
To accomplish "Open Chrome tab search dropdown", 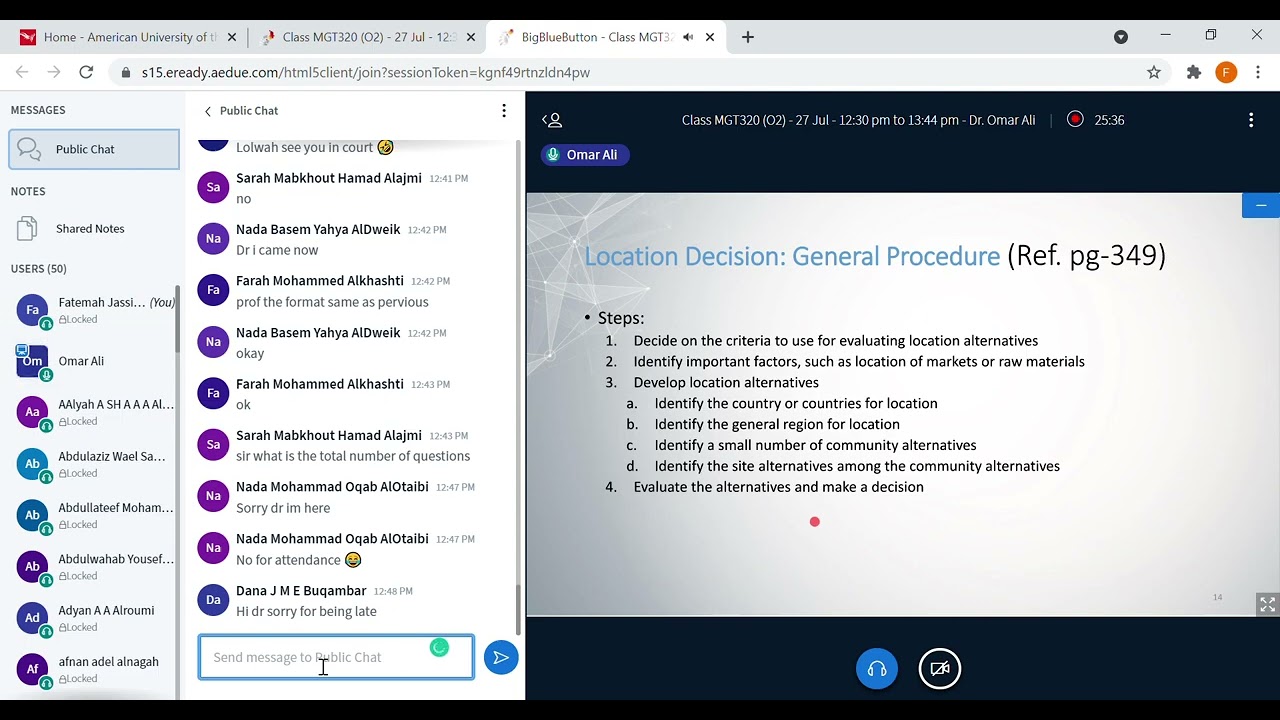I will [1121, 37].
